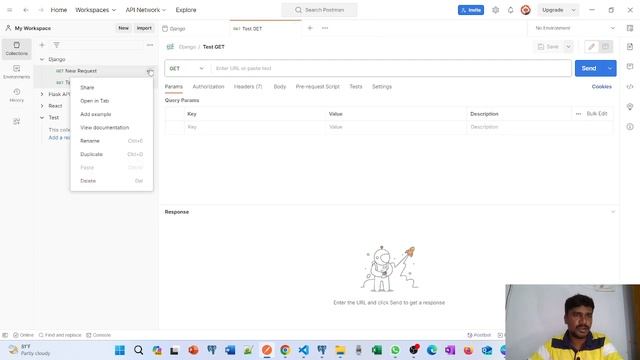Open tab bar three-dot options

[325, 28]
